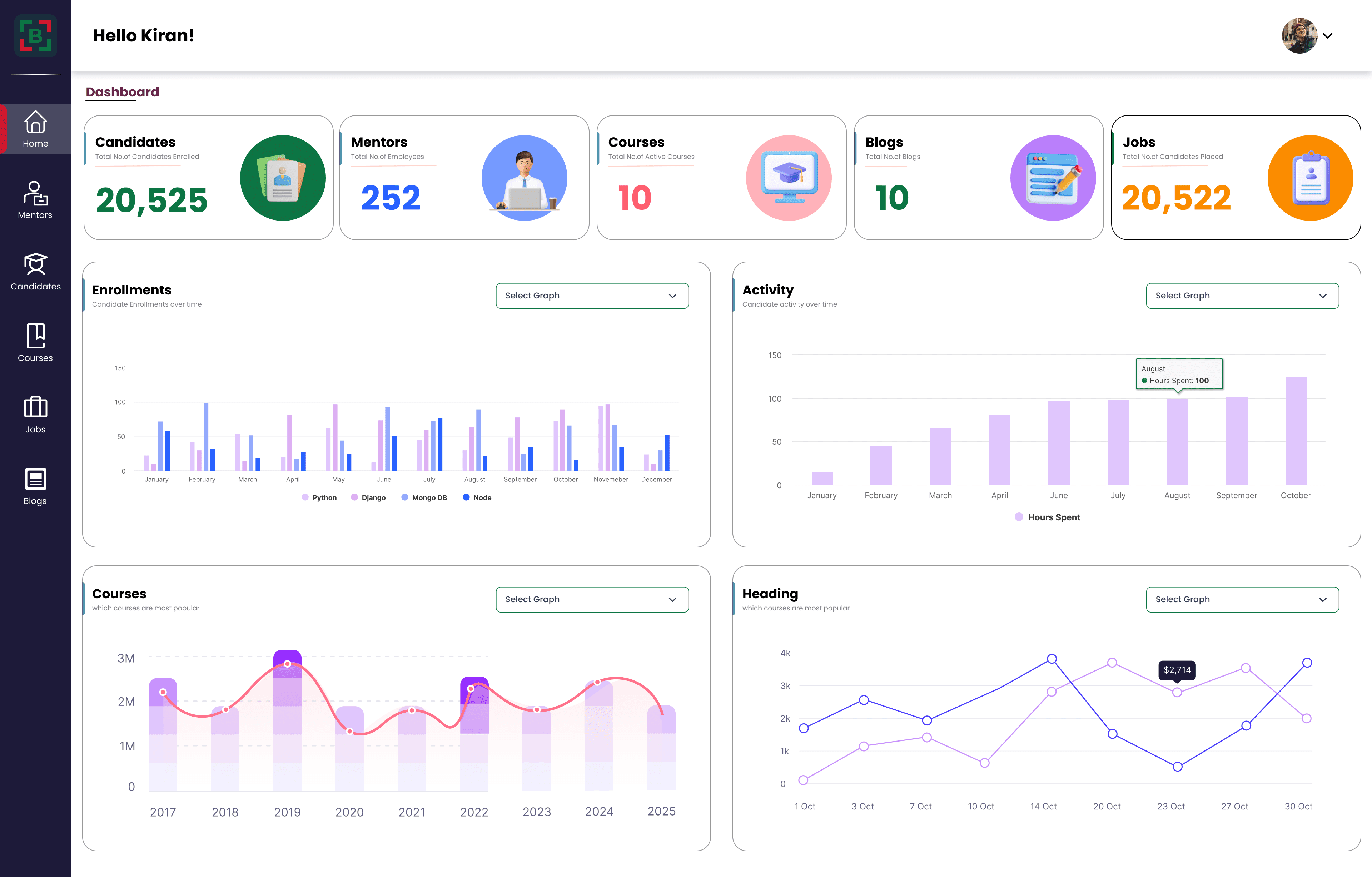Click the 23 Oct dark line lowest point

[x=1178, y=767]
